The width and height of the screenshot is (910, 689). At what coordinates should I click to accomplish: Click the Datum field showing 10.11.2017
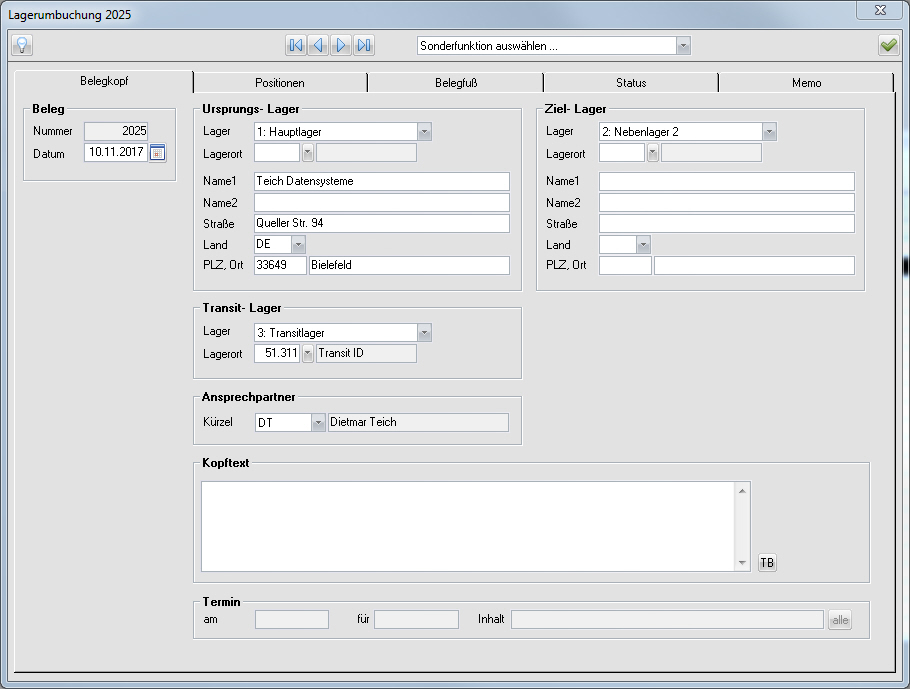click(116, 152)
